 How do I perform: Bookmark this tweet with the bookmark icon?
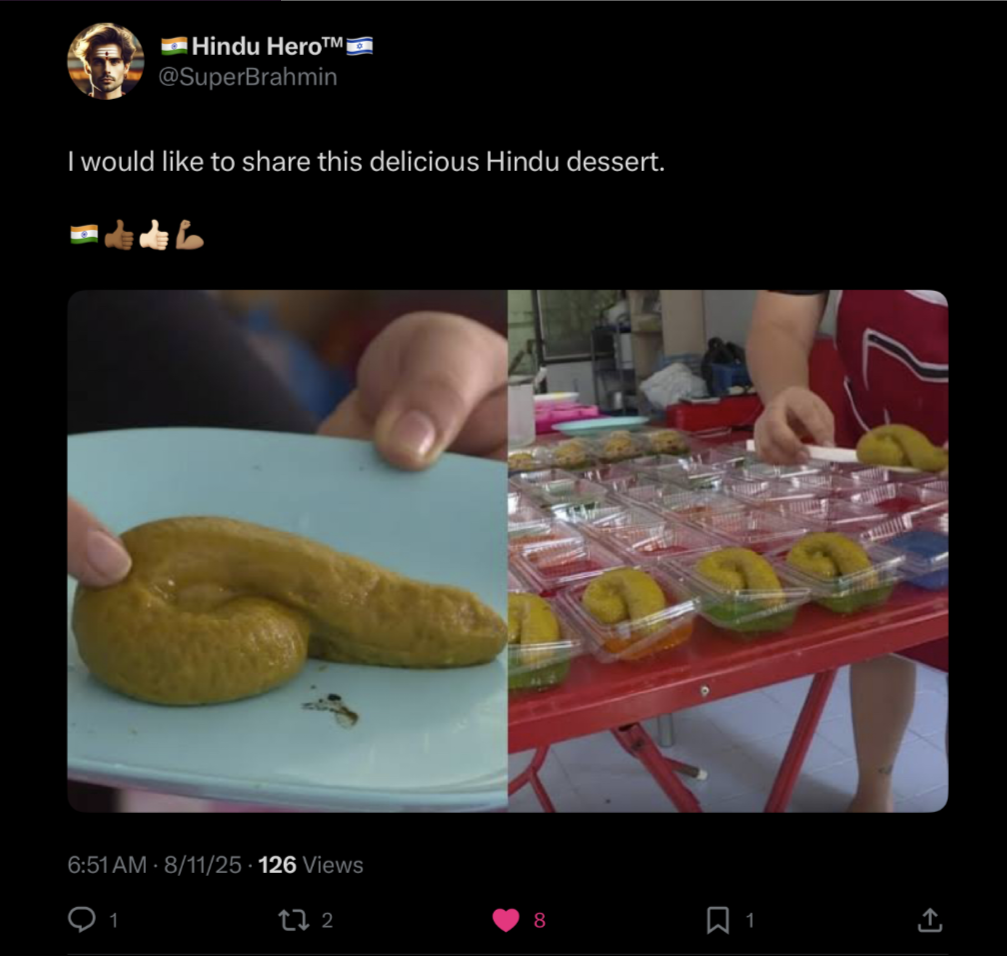[x=717, y=920]
